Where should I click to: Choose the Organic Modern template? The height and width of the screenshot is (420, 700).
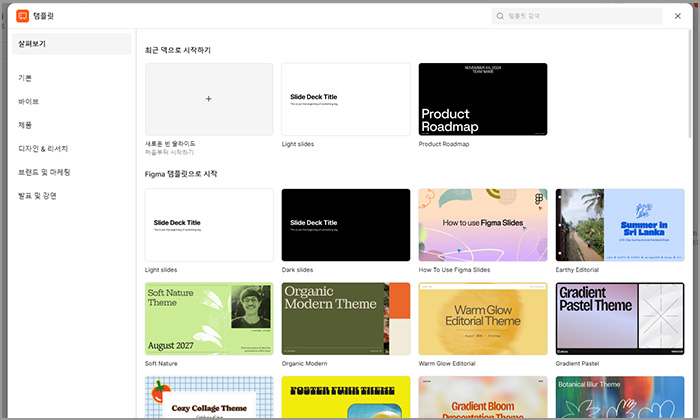click(x=346, y=319)
